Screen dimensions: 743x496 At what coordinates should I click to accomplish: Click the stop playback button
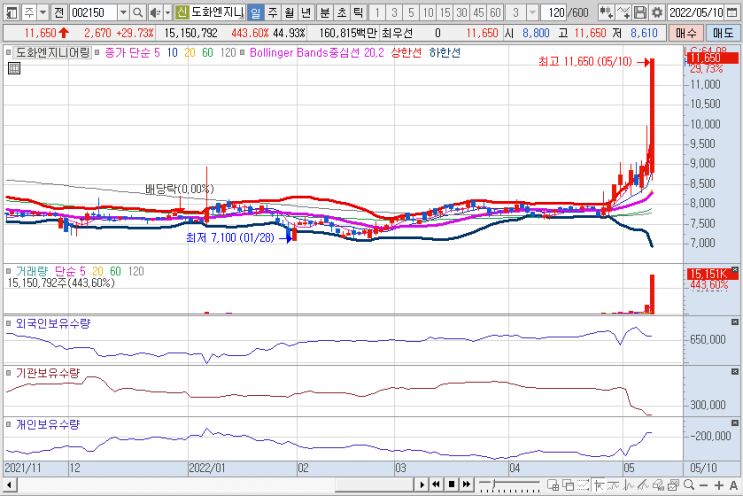pos(452,484)
